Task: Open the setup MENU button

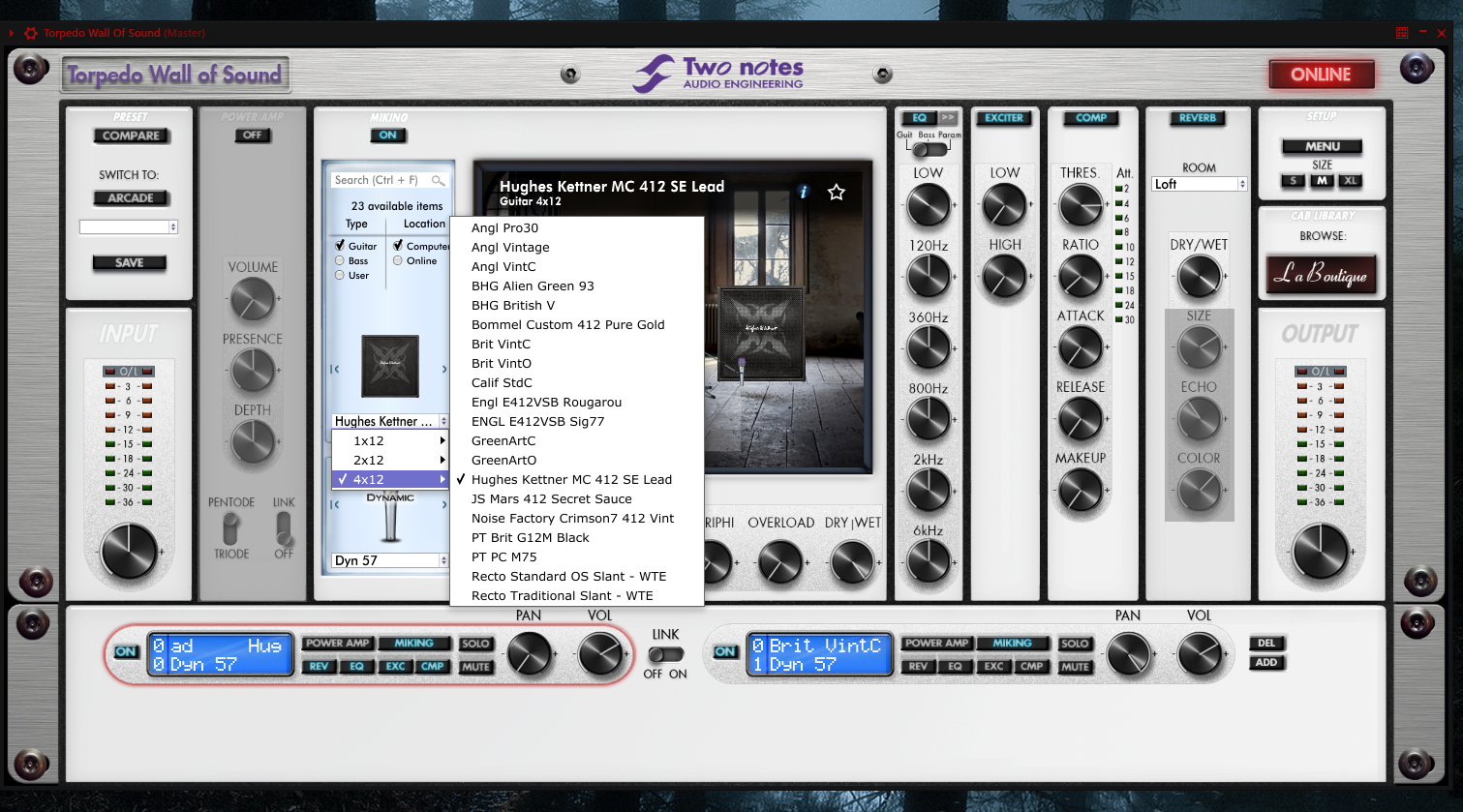Action: pos(1322,146)
